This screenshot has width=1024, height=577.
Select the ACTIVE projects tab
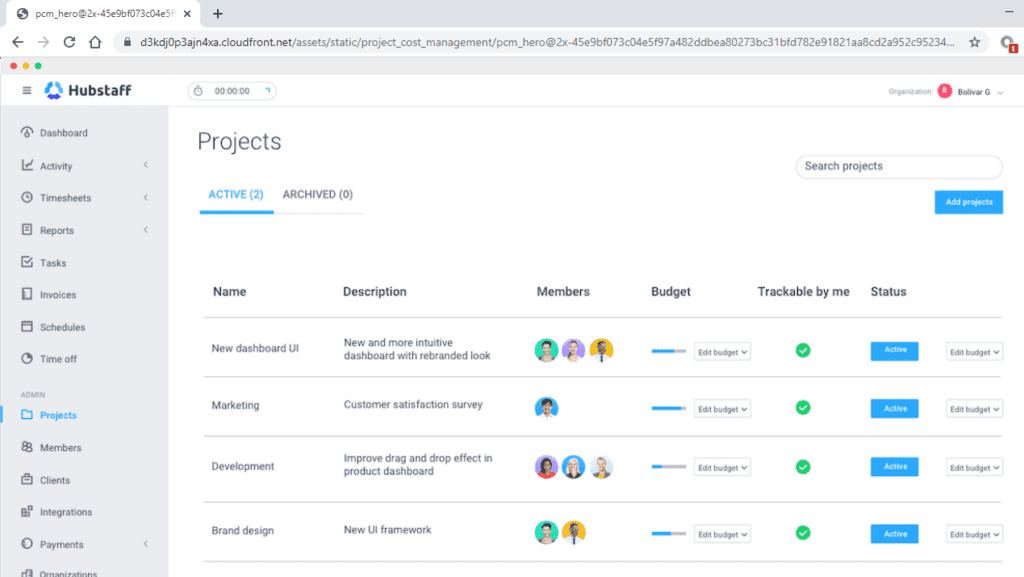click(237, 195)
